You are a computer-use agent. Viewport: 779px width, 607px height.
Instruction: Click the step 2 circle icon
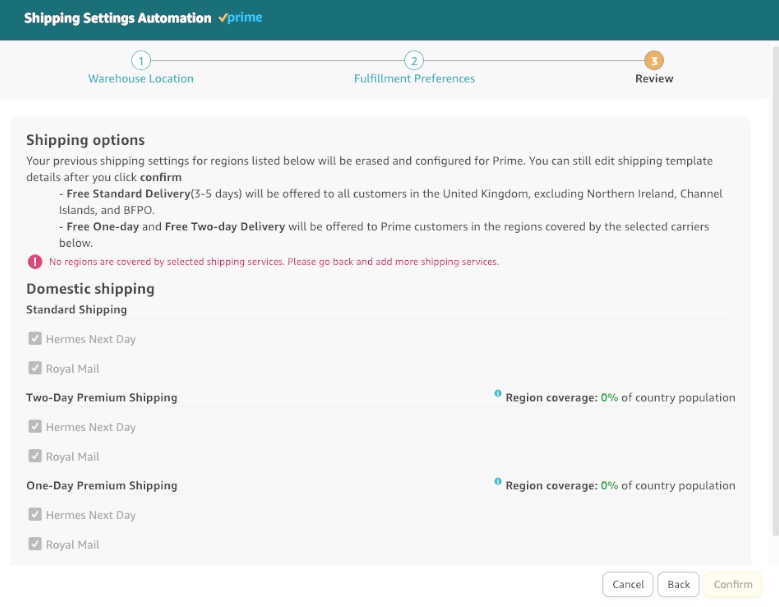pos(414,60)
